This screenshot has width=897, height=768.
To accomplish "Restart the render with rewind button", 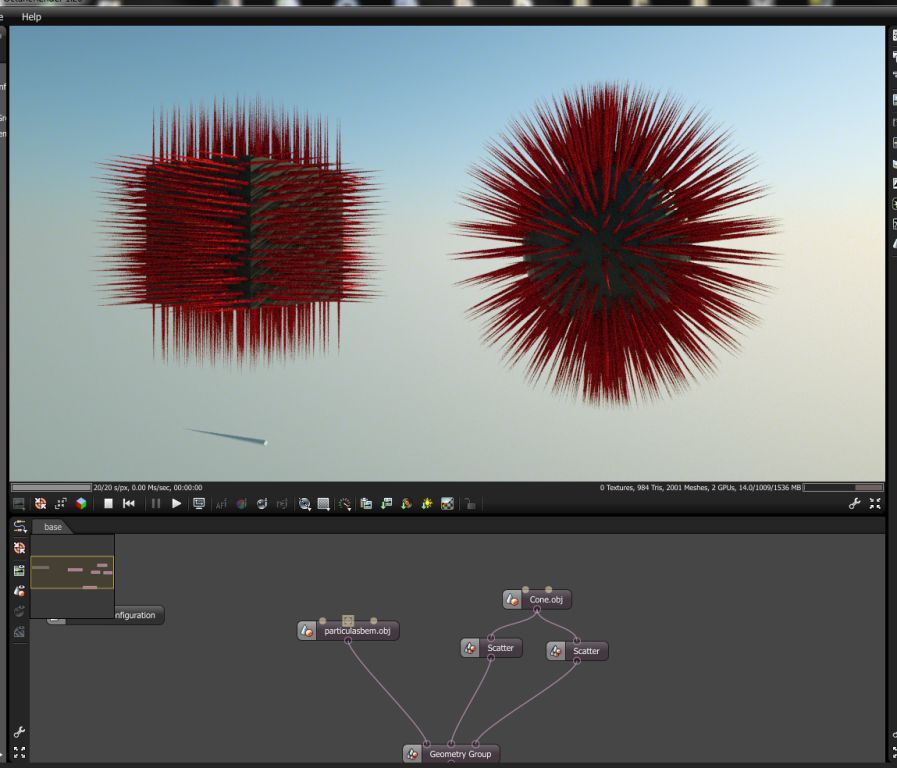I will pos(129,503).
